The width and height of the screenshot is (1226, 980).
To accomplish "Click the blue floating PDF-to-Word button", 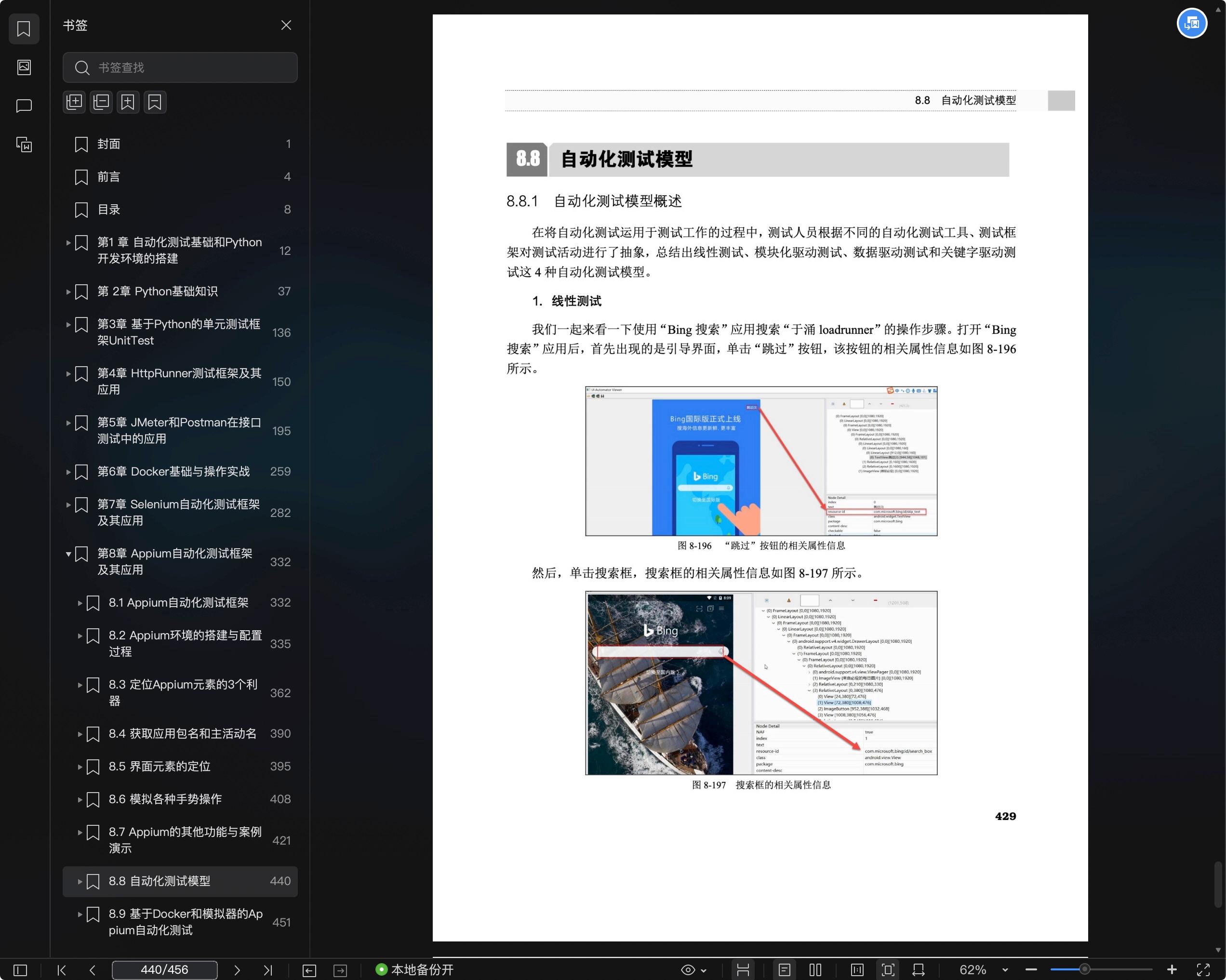I will pyautogui.click(x=1192, y=23).
